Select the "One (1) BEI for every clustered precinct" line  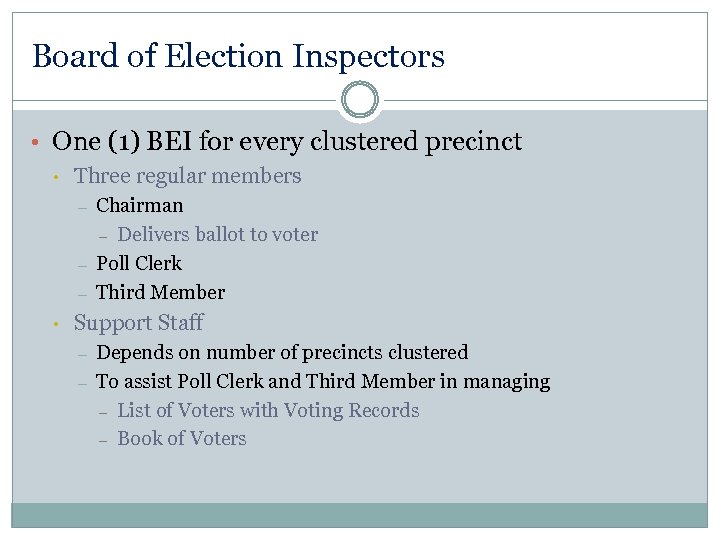pyautogui.click(x=287, y=142)
